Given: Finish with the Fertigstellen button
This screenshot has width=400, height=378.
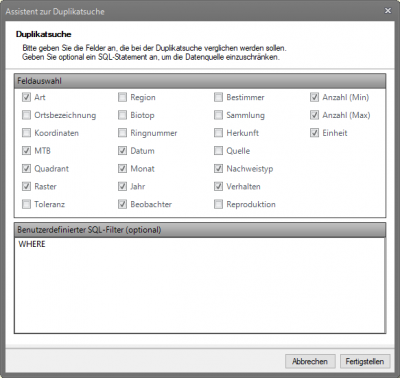Looking at the screenshot, I should pos(365,361).
